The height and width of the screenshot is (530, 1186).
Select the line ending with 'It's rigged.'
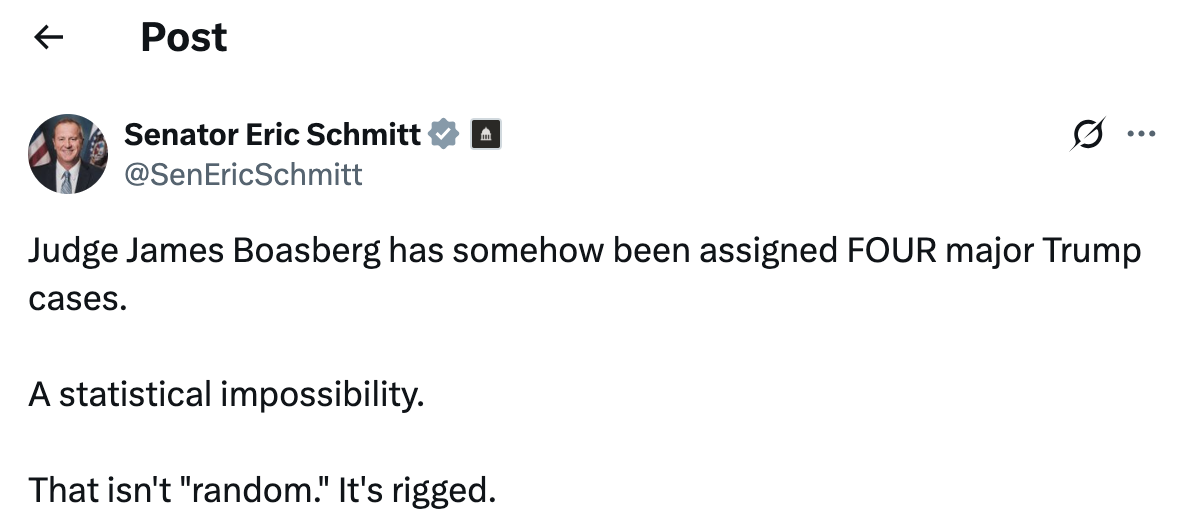262,491
